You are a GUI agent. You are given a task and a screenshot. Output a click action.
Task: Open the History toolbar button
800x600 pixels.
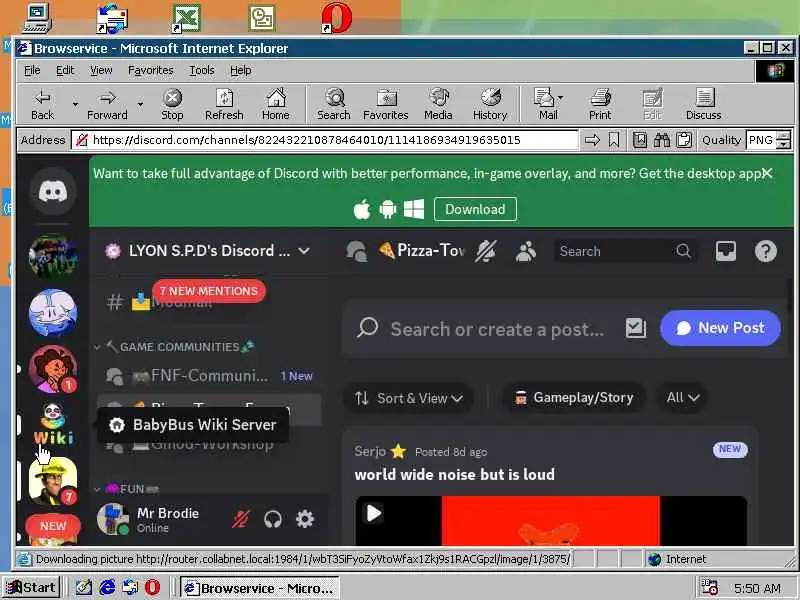pos(490,105)
